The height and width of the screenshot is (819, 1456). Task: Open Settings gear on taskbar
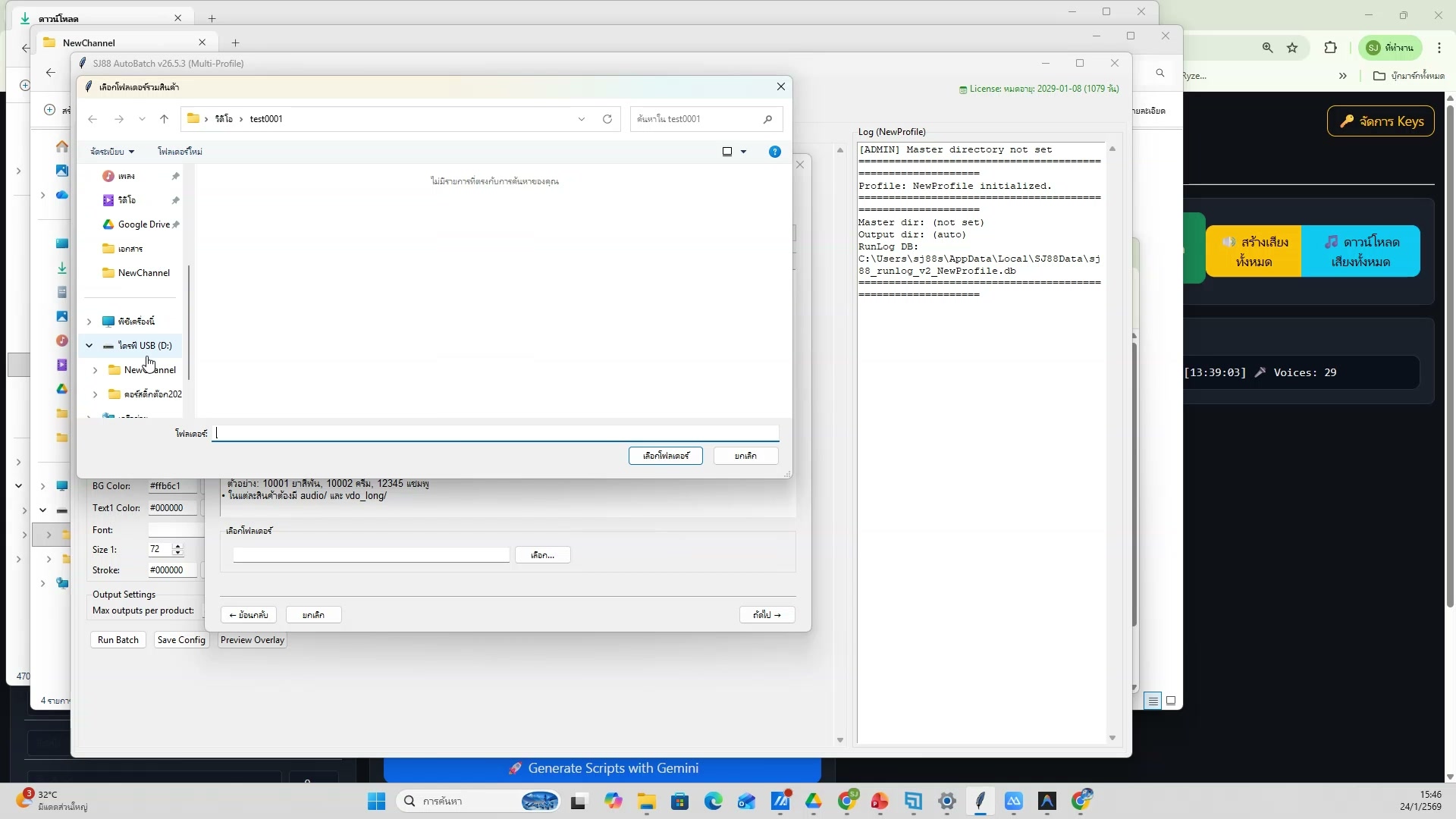[x=946, y=801]
